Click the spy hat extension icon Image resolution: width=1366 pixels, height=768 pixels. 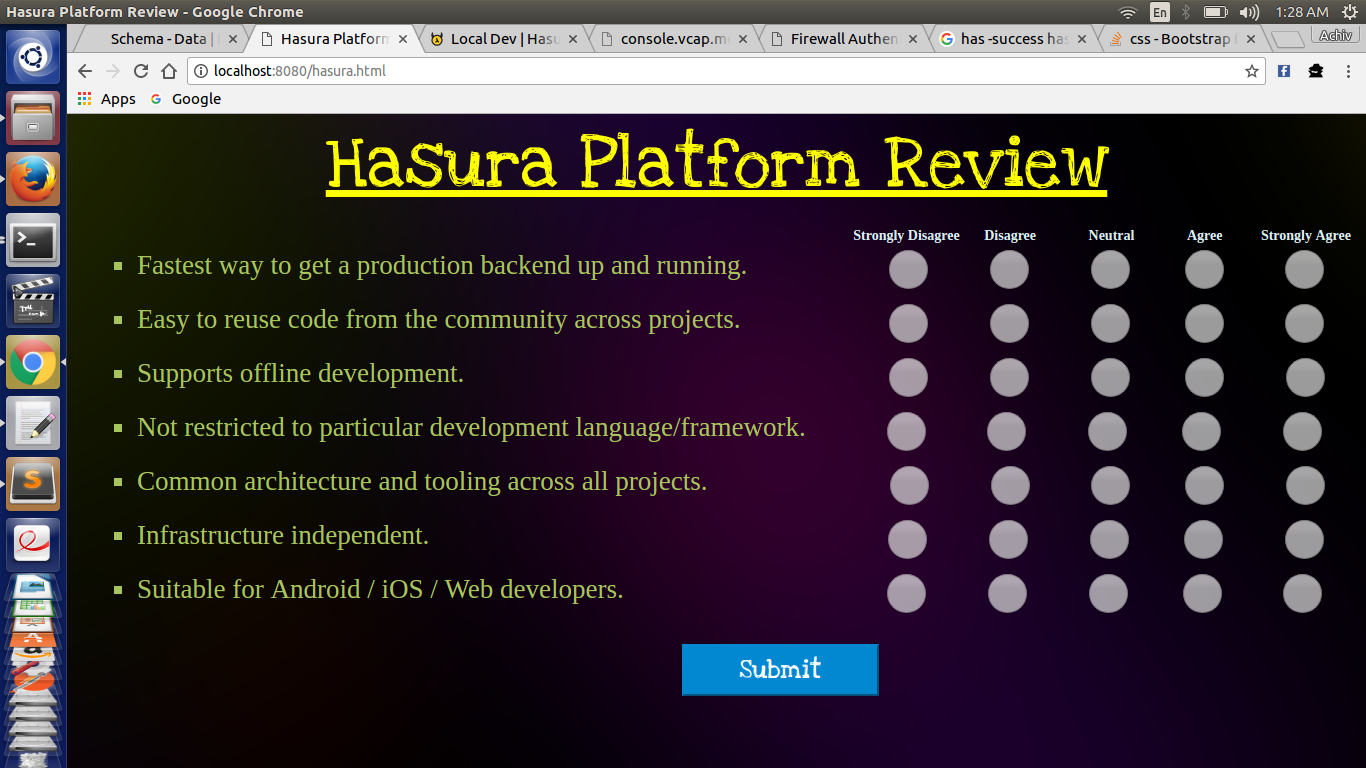(1316, 71)
